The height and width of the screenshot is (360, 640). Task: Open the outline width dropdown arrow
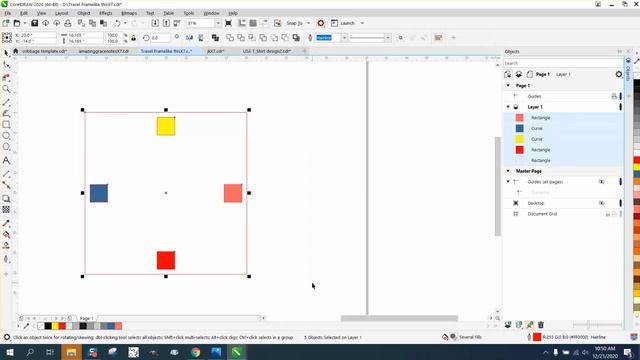344,38
